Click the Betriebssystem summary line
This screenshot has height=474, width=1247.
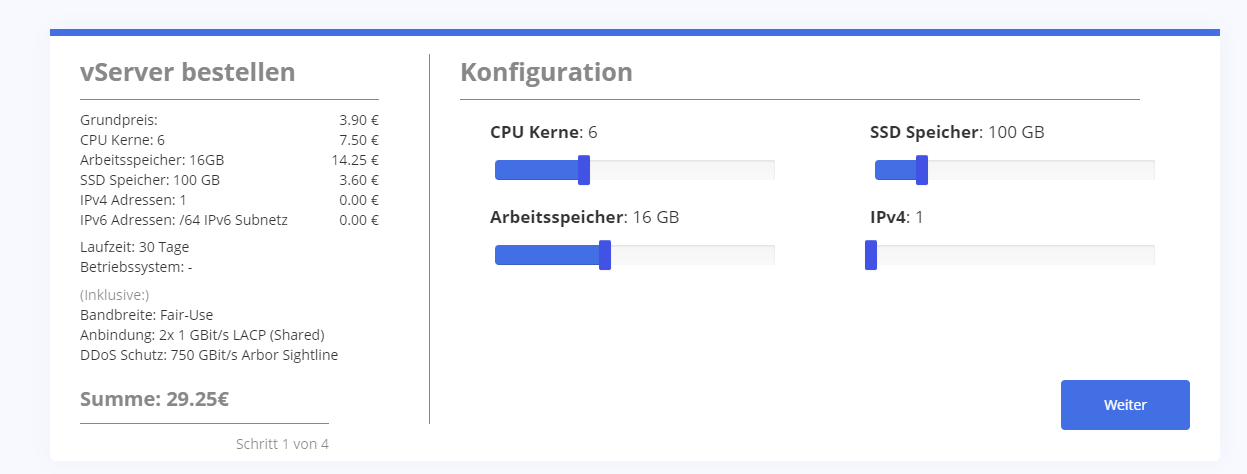coord(136,267)
